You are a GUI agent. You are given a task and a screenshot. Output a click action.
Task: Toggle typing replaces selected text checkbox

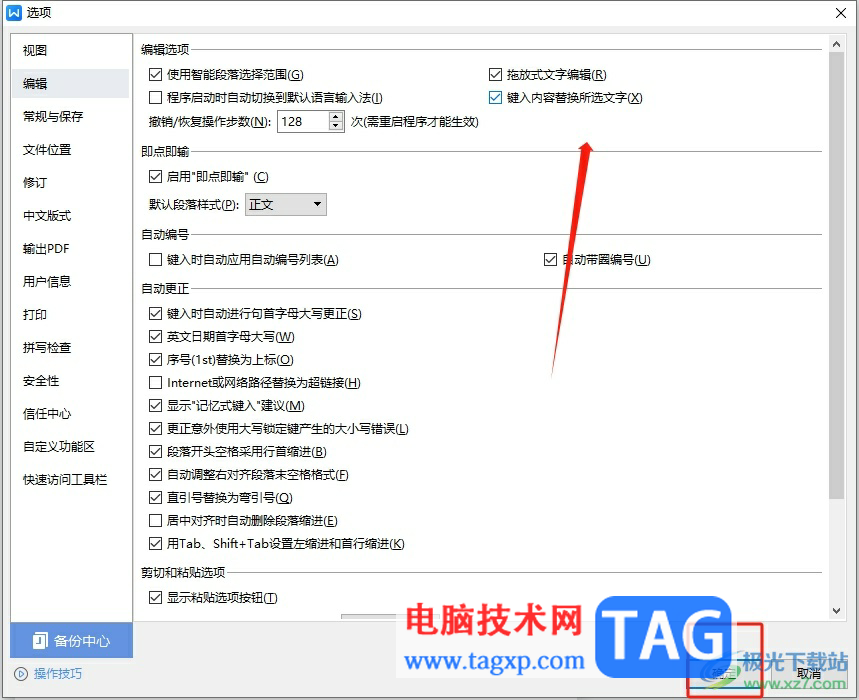[495, 97]
